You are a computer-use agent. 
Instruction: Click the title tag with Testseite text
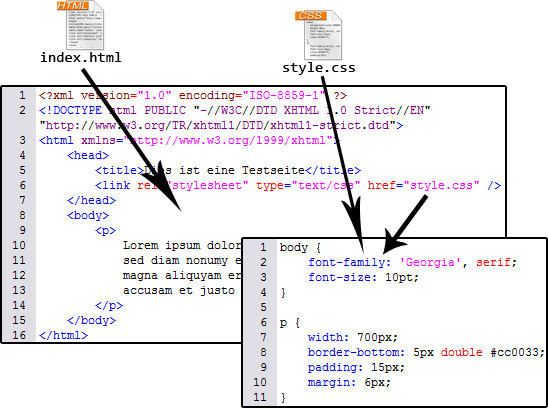228,170
